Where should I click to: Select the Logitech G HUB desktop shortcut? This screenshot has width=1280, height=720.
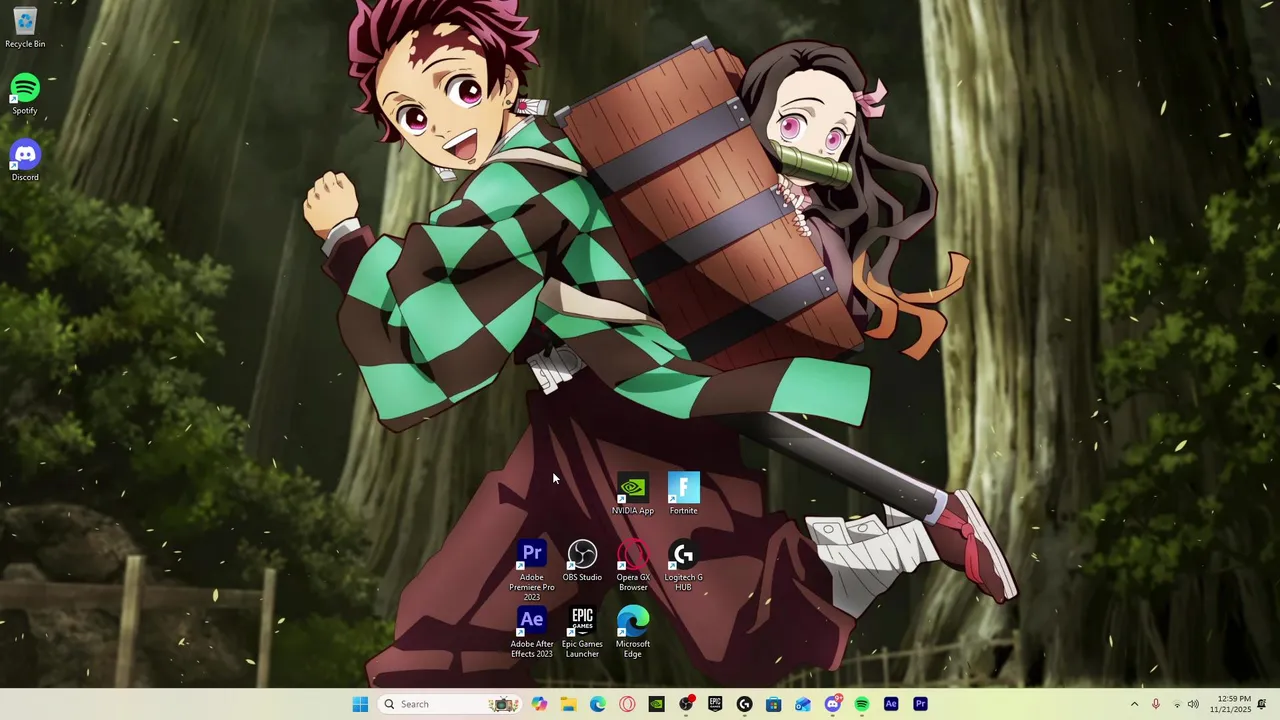(x=684, y=566)
